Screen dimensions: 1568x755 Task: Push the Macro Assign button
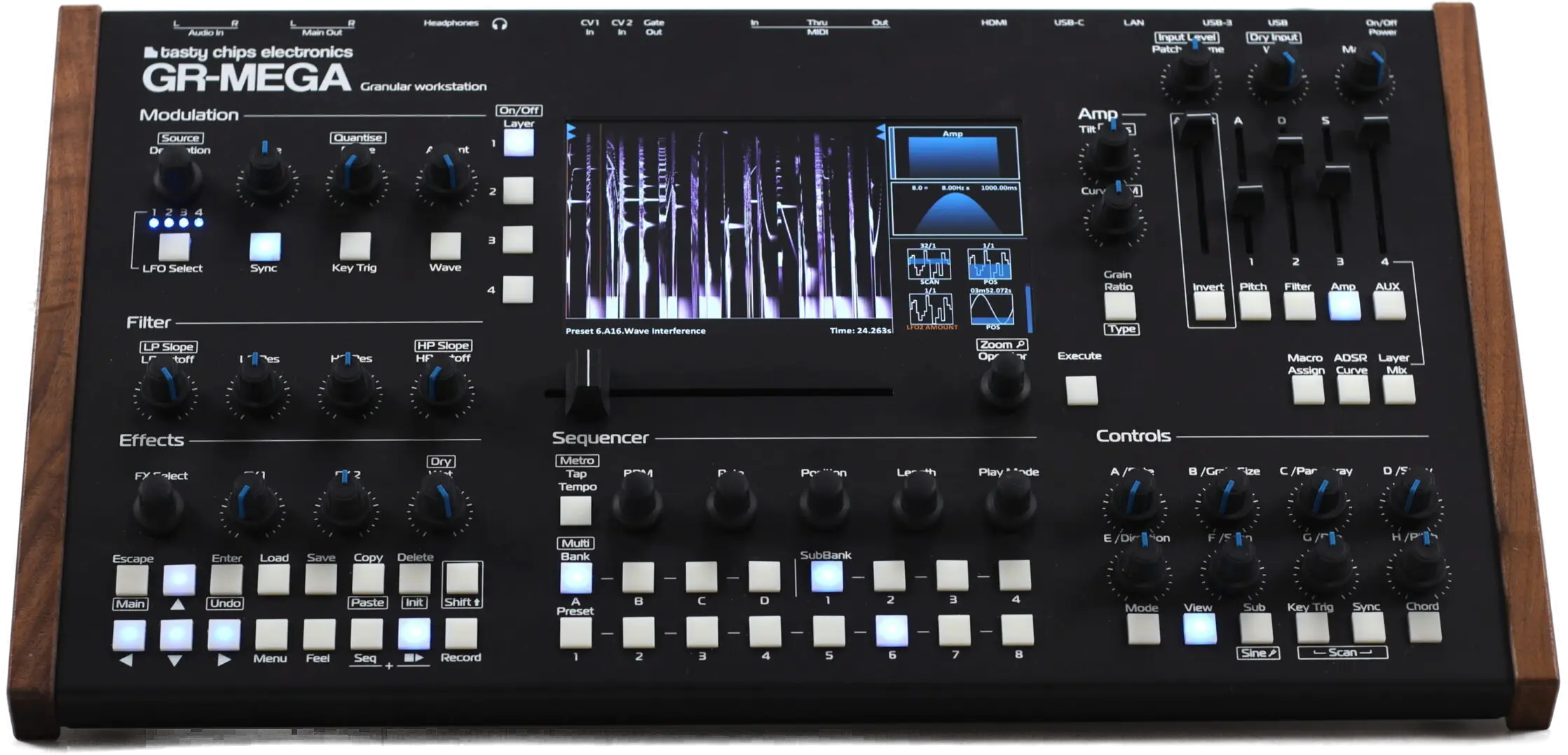1309,390
